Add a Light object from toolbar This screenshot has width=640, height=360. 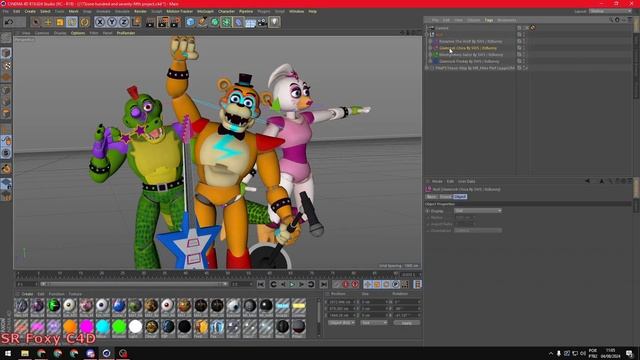274,22
